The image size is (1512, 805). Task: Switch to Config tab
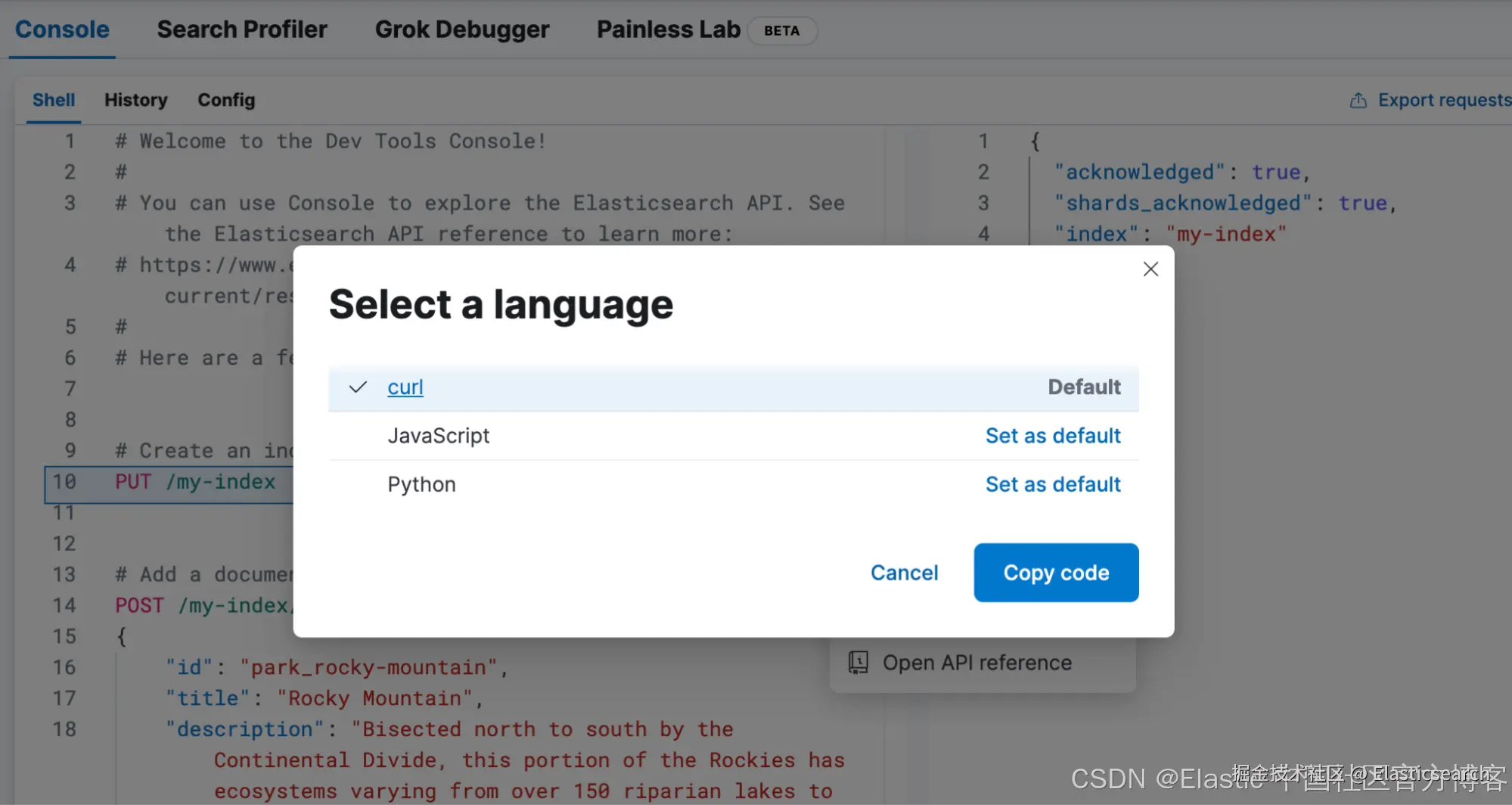(x=226, y=100)
